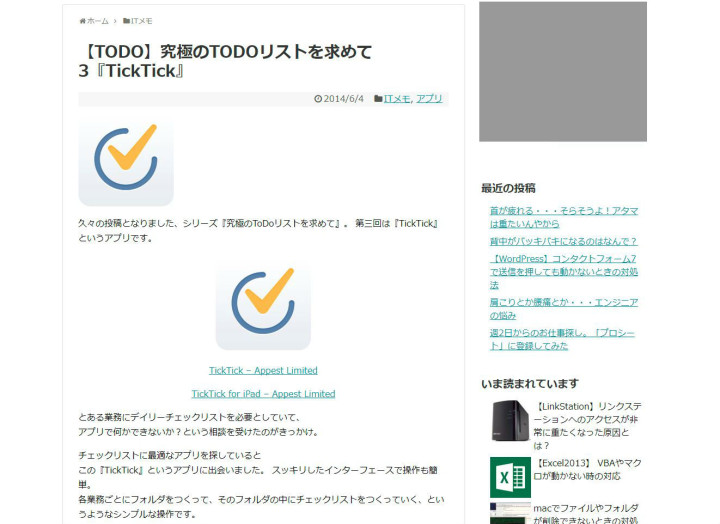This screenshot has height=524, width=720.
Task: Open TickTick – Appest Limited link
Action: pyautogui.click(x=263, y=371)
